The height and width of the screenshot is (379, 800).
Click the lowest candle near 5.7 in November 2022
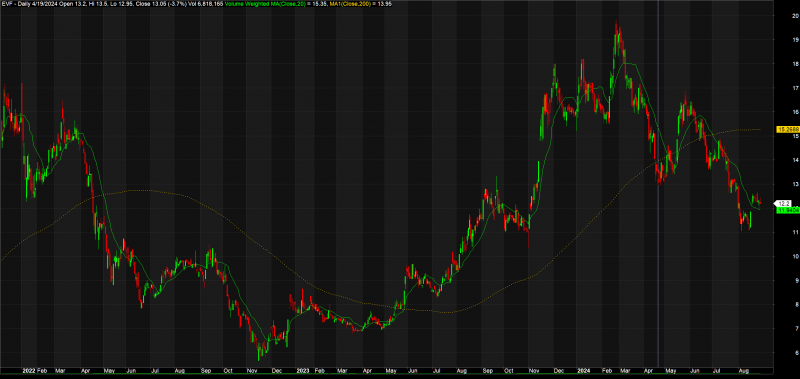pos(259,356)
